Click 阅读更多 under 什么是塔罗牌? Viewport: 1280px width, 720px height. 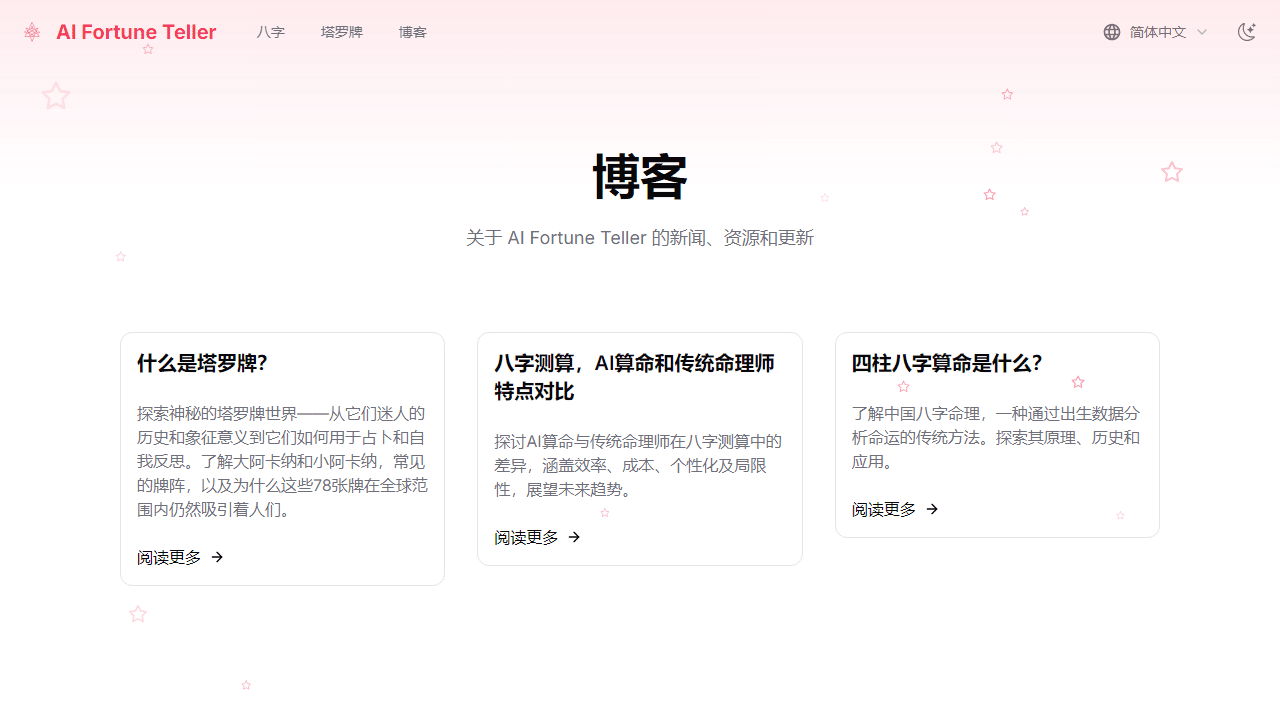(x=169, y=557)
